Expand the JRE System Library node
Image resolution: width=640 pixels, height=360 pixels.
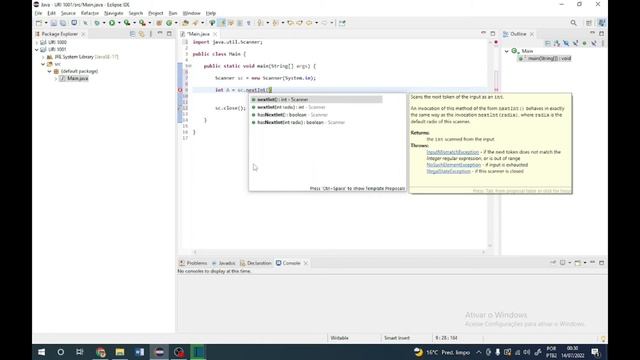coord(43,57)
